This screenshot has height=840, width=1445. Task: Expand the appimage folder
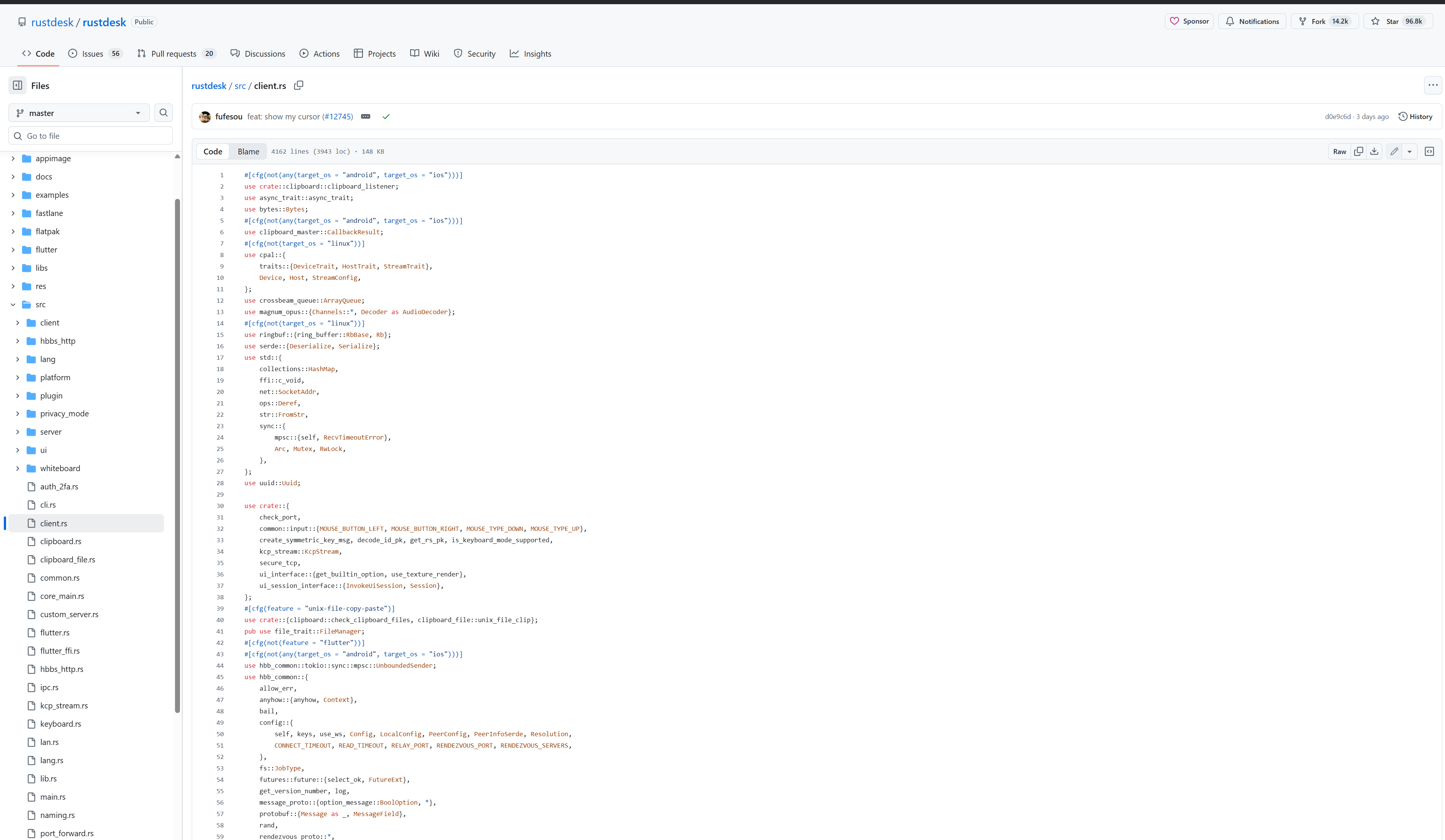click(13, 159)
